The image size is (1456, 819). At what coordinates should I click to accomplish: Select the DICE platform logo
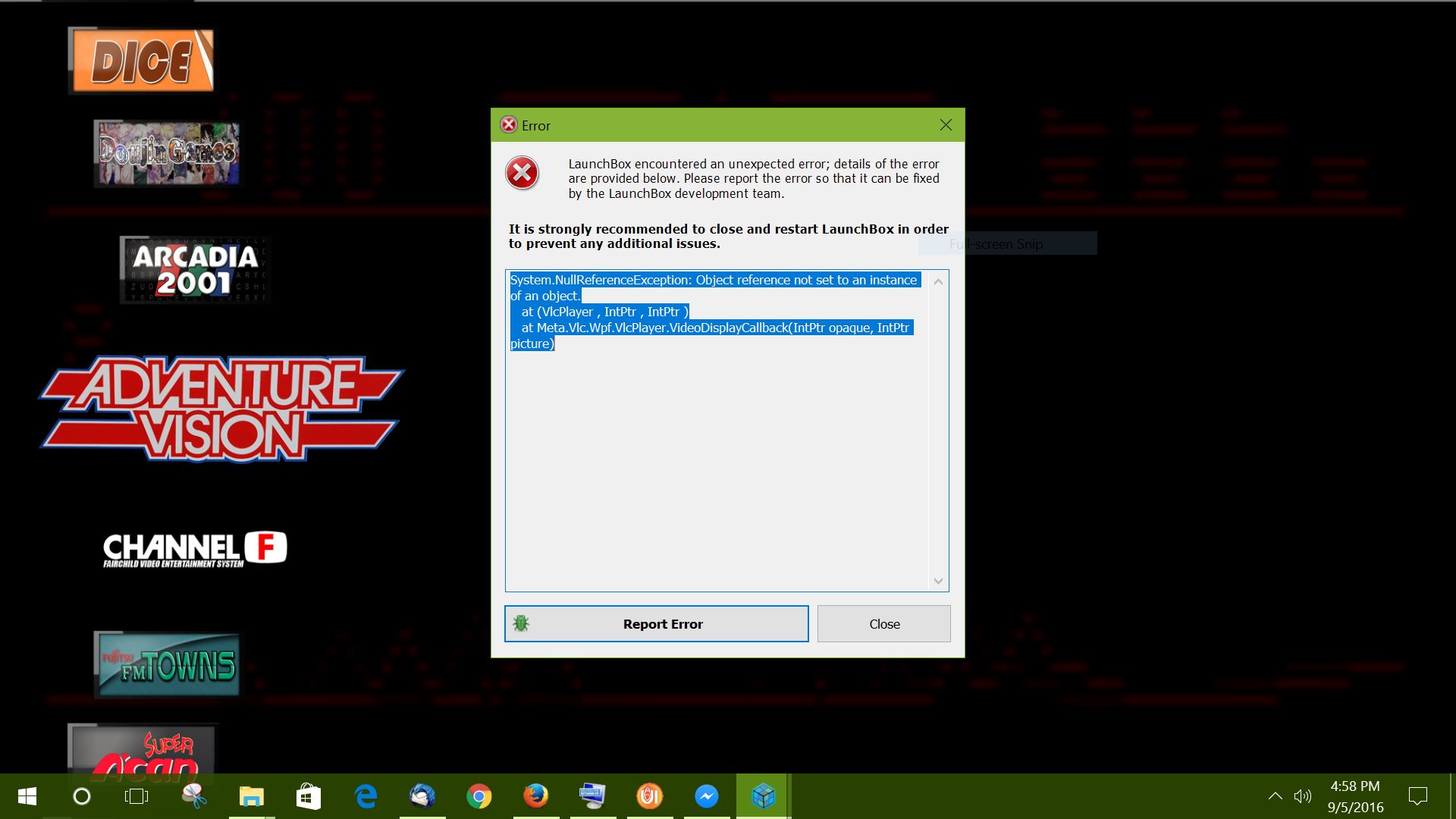(x=142, y=61)
